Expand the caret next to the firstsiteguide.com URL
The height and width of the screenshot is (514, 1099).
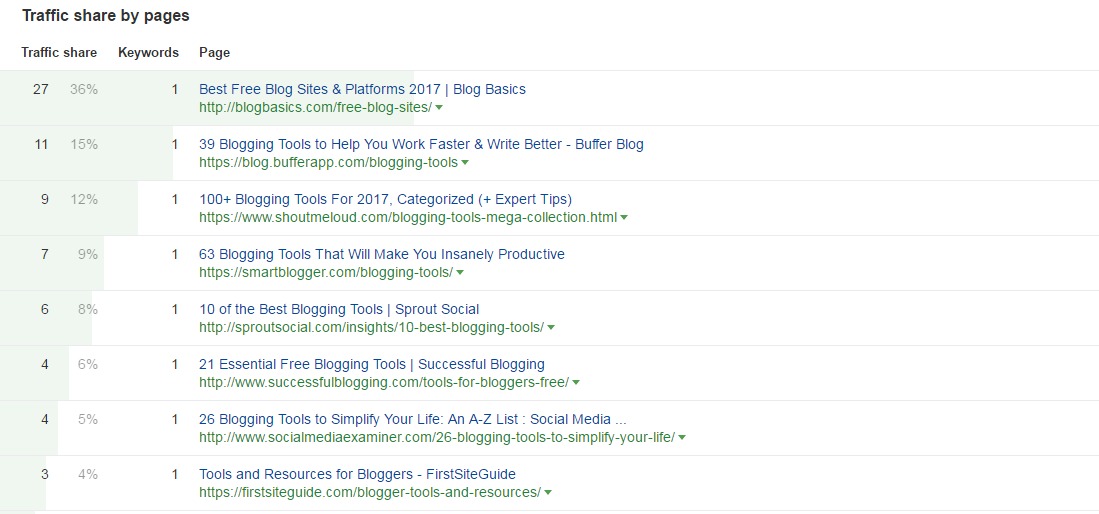(547, 492)
